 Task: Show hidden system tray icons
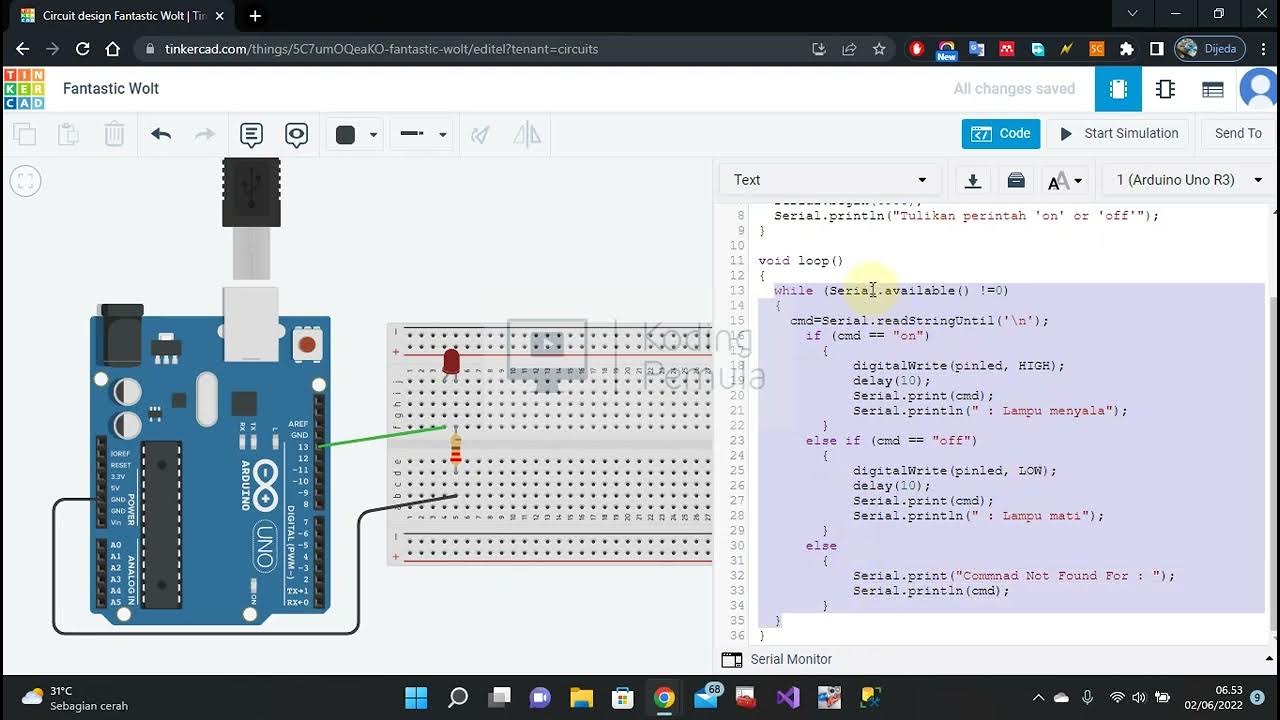click(x=1038, y=697)
